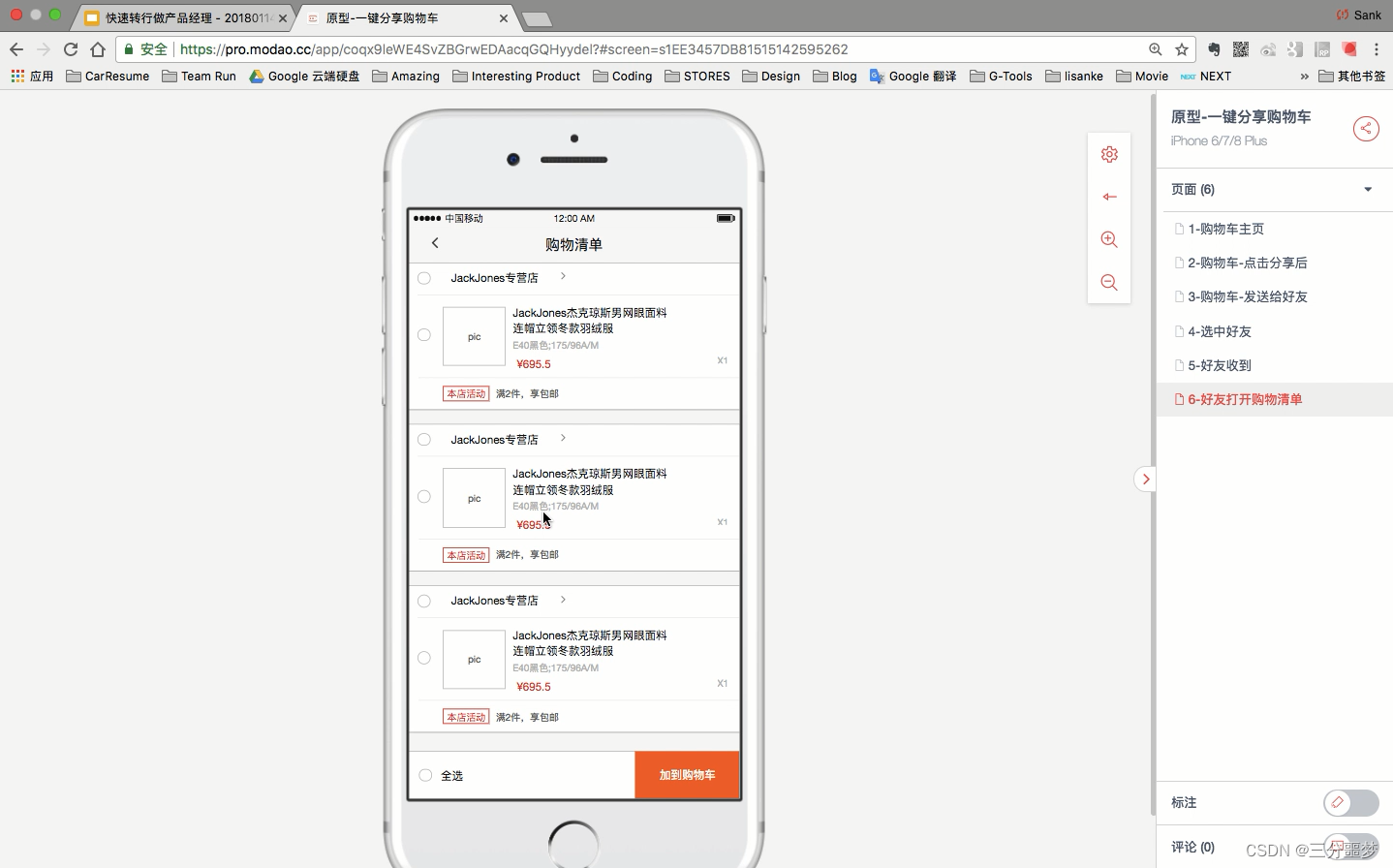
Task: Open the Coding bookmark folder
Action: coord(623,76)
